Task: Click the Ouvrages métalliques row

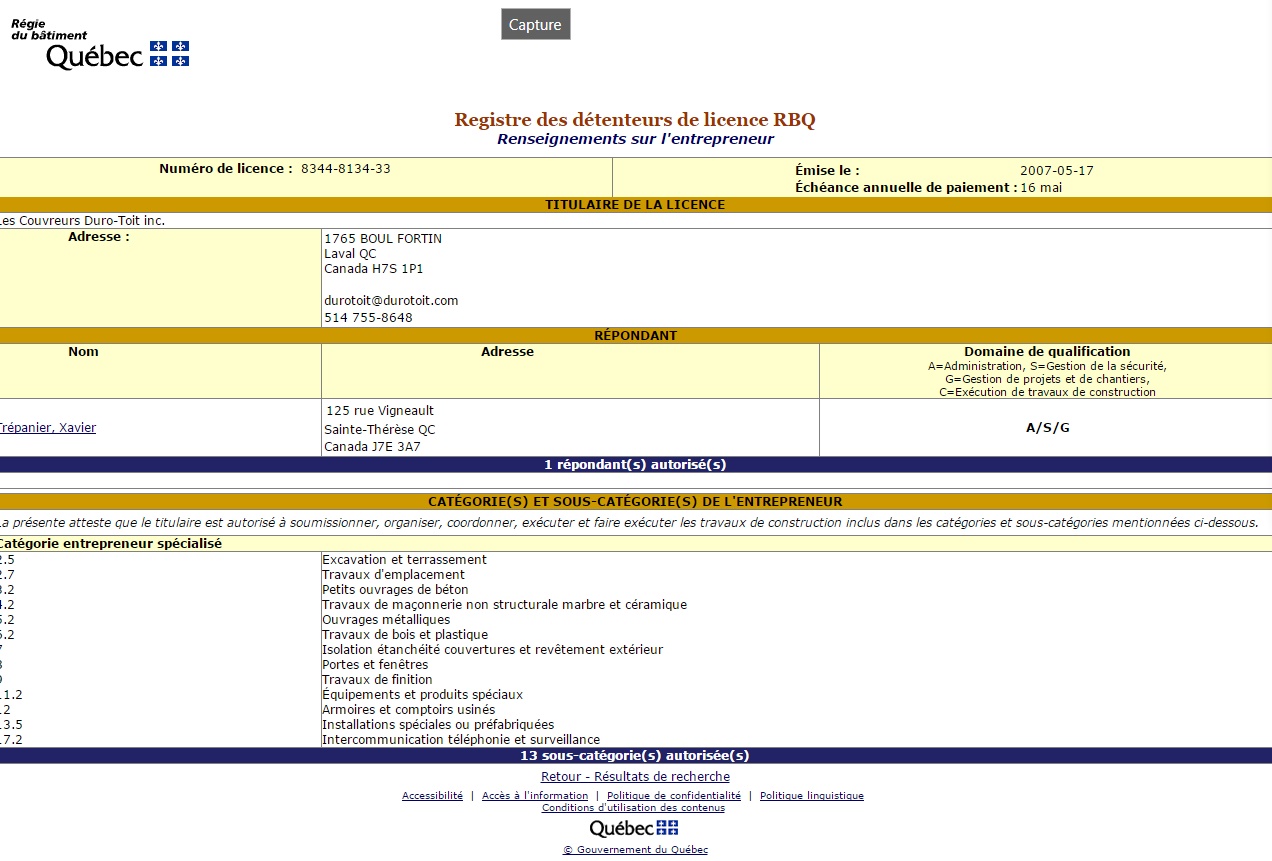Action: [x=636, y=620]
